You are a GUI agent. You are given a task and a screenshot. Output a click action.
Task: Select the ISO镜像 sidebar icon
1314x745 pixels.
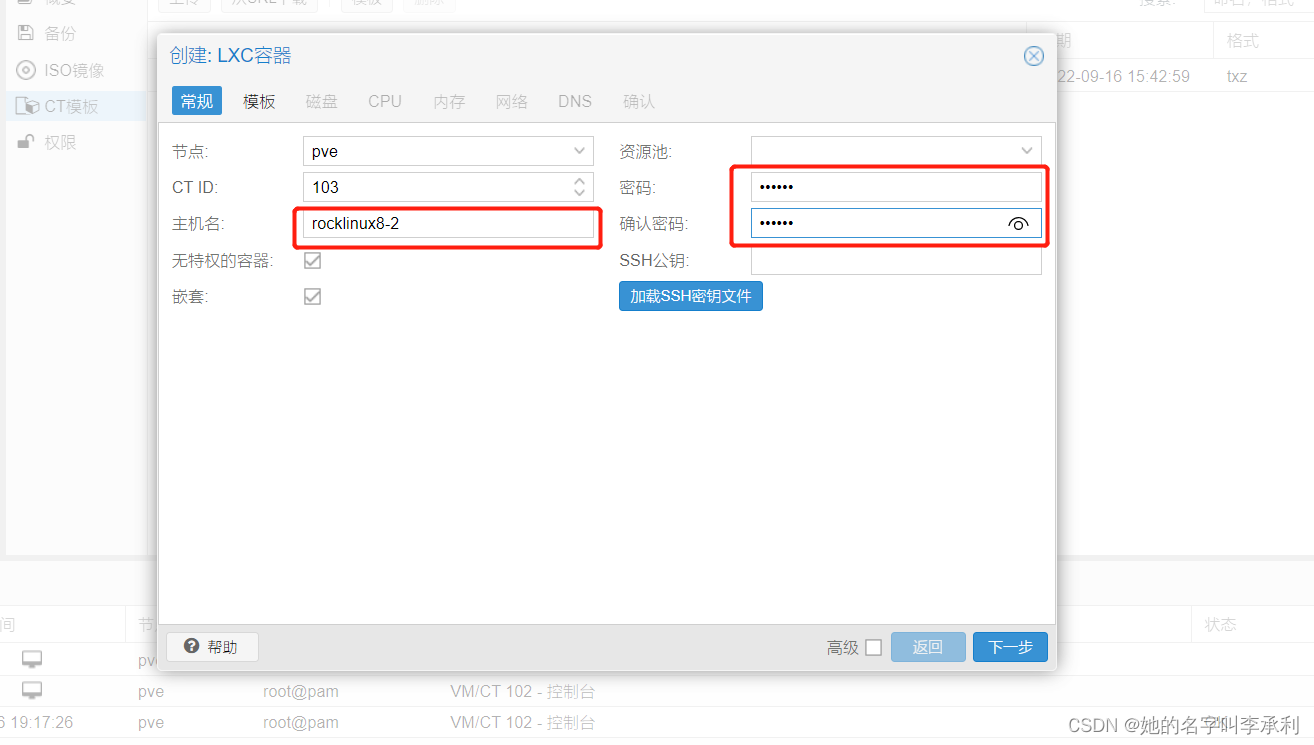click(25, 70)
